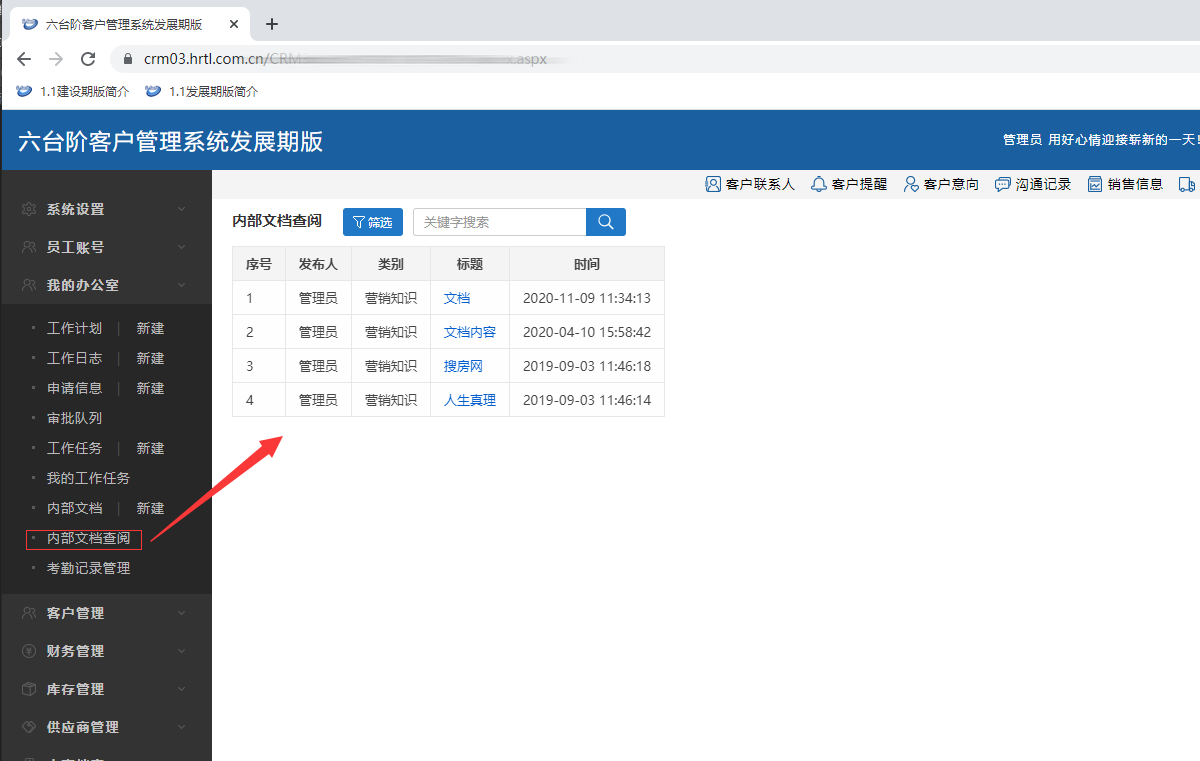Click the 系统设置 gear icon
1200x761 pixels.
tap(29, 209)
